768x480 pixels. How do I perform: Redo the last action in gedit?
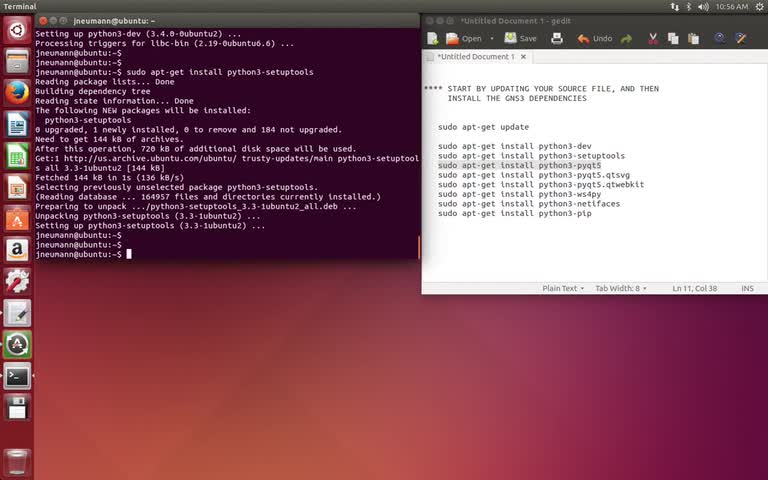(x=626, y=38)
